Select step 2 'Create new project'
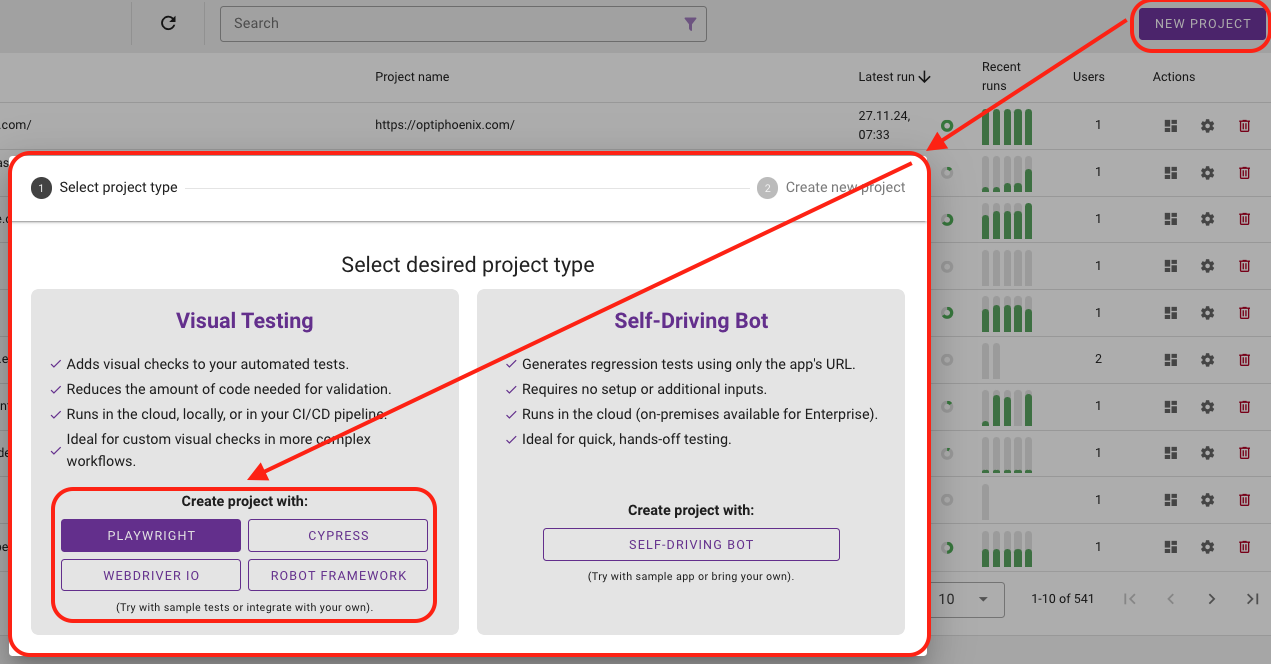1271x664 pixels. click(832, 187)
